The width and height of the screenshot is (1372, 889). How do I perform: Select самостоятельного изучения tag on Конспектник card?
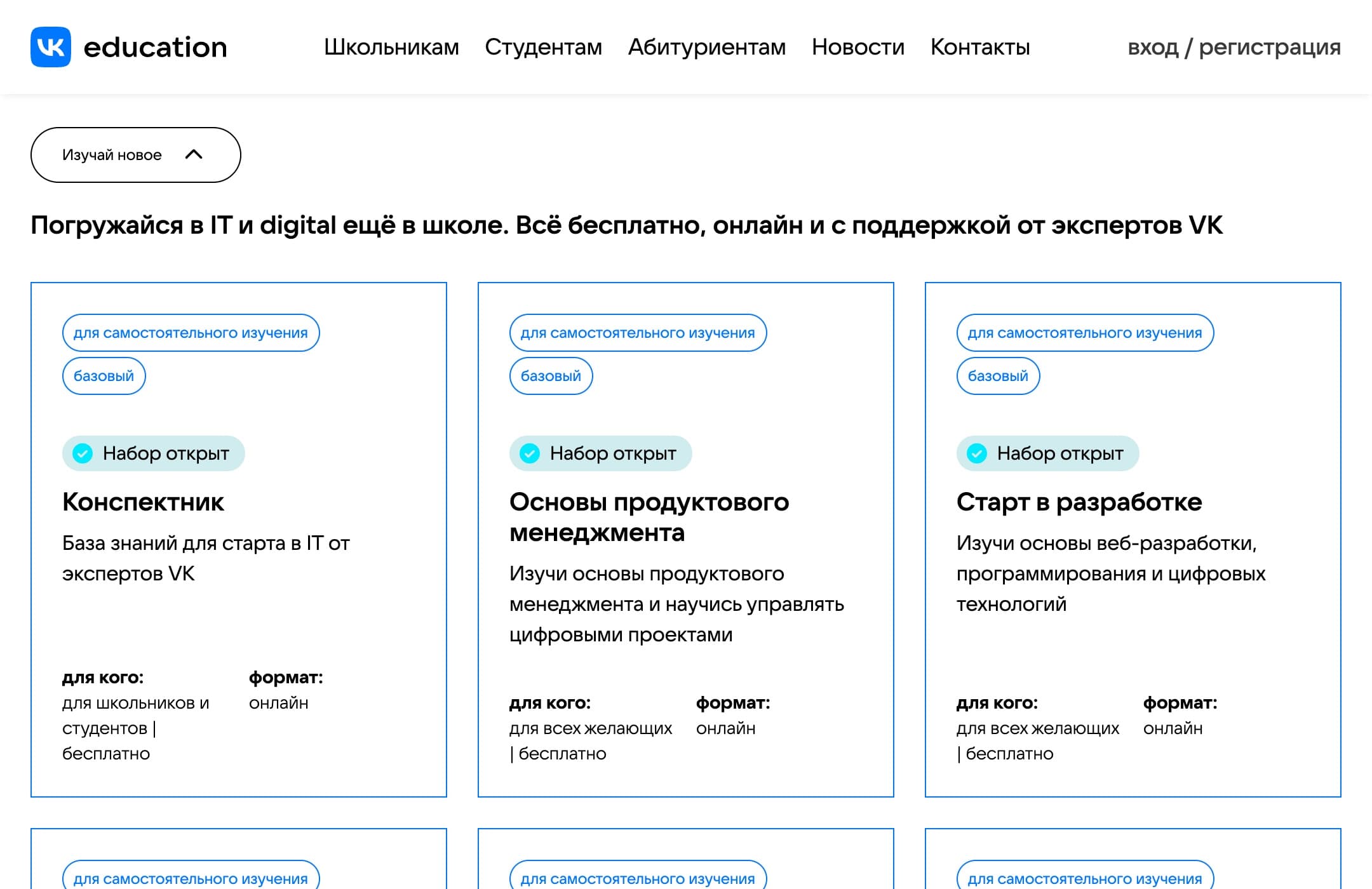click(x=191, y=333)
